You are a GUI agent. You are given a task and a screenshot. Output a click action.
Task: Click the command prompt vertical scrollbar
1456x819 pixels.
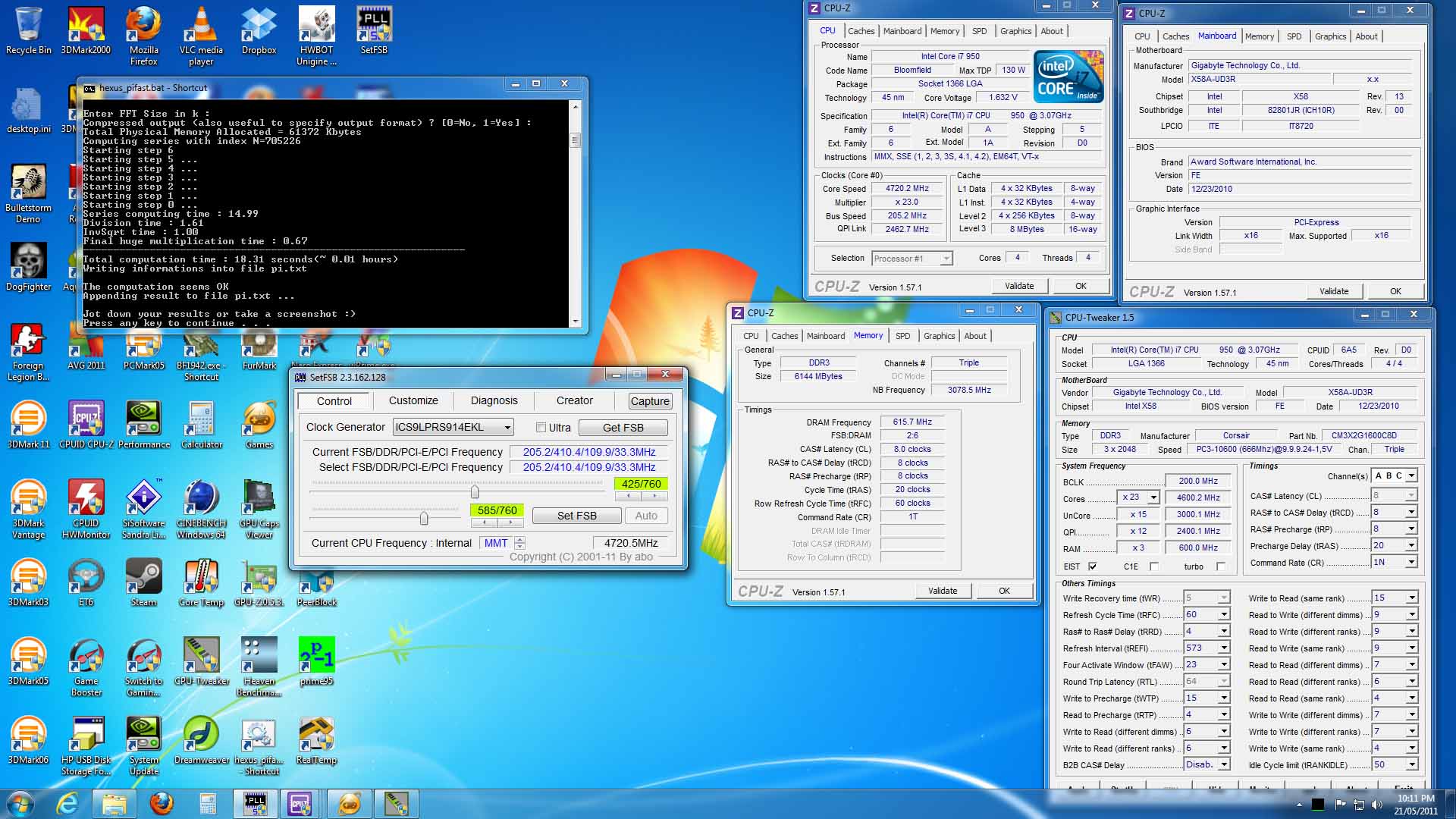(x=575, y=215)
